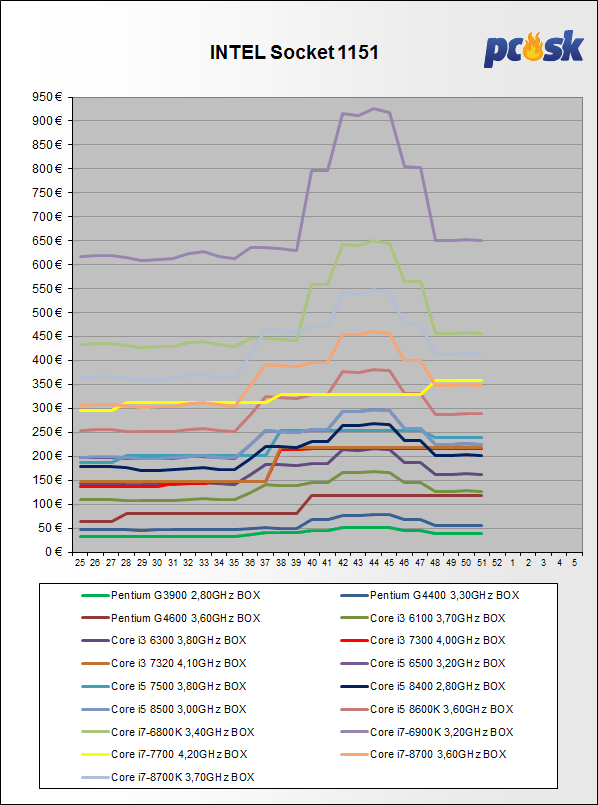Click the green Pentium G3900 legend line swatch
Screen dimensions: 598x805
pyautogui.click(x=95, y=596)
